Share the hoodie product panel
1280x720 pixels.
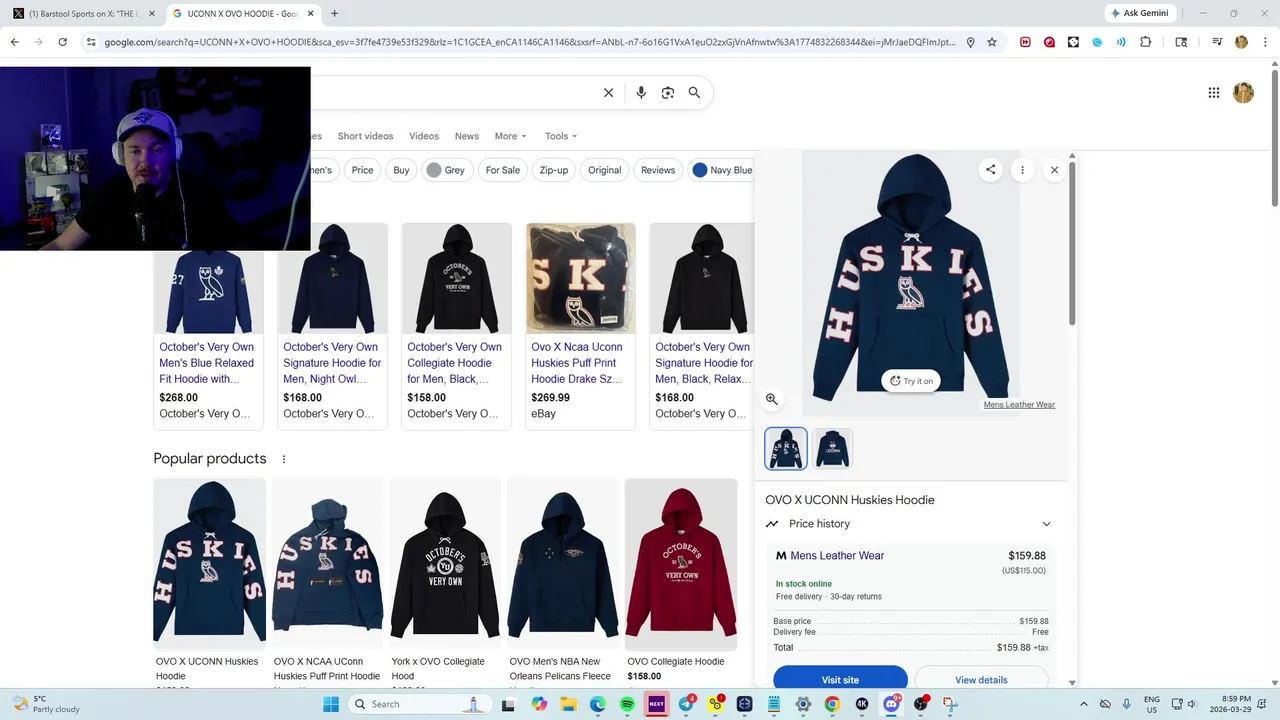(x=991, y=170)
